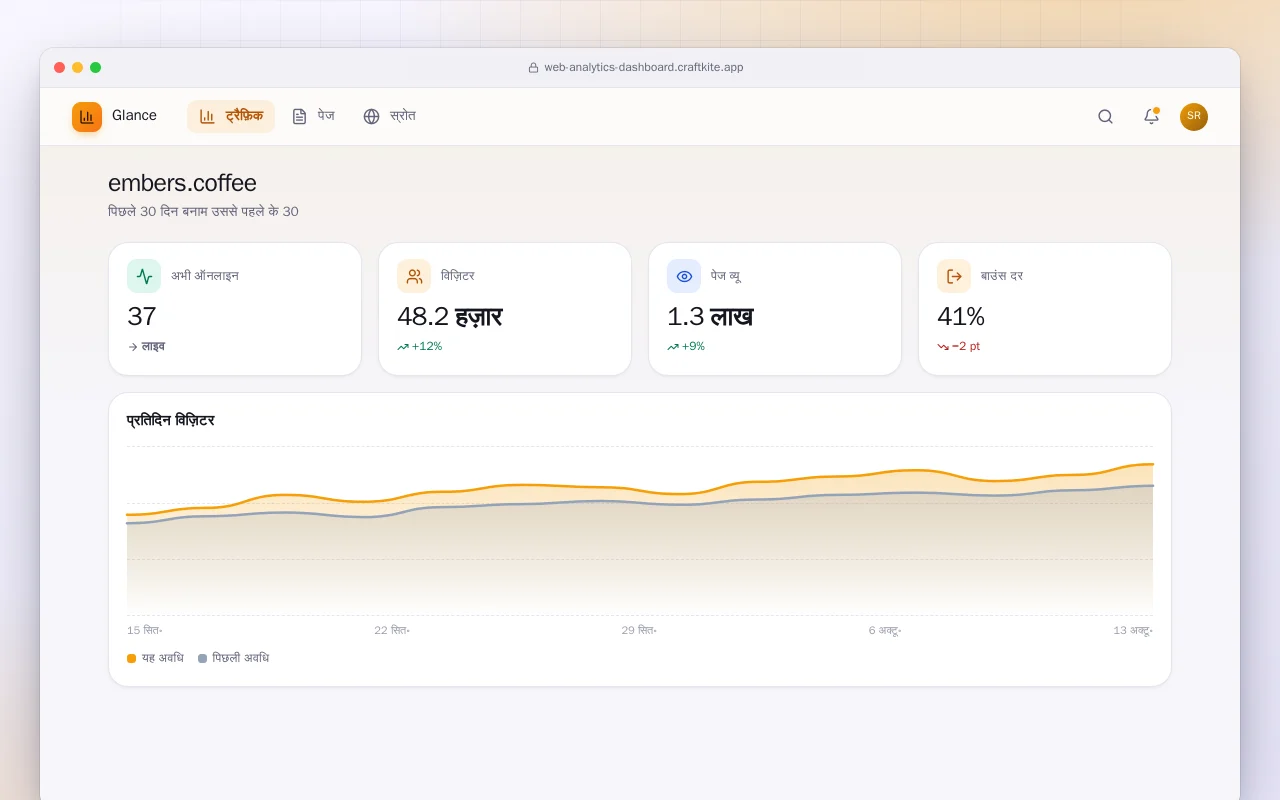Click the +12% trend on विज़िटर card
The width and height of the screenshot is (1280, 800).
click(x=419, y=346)
